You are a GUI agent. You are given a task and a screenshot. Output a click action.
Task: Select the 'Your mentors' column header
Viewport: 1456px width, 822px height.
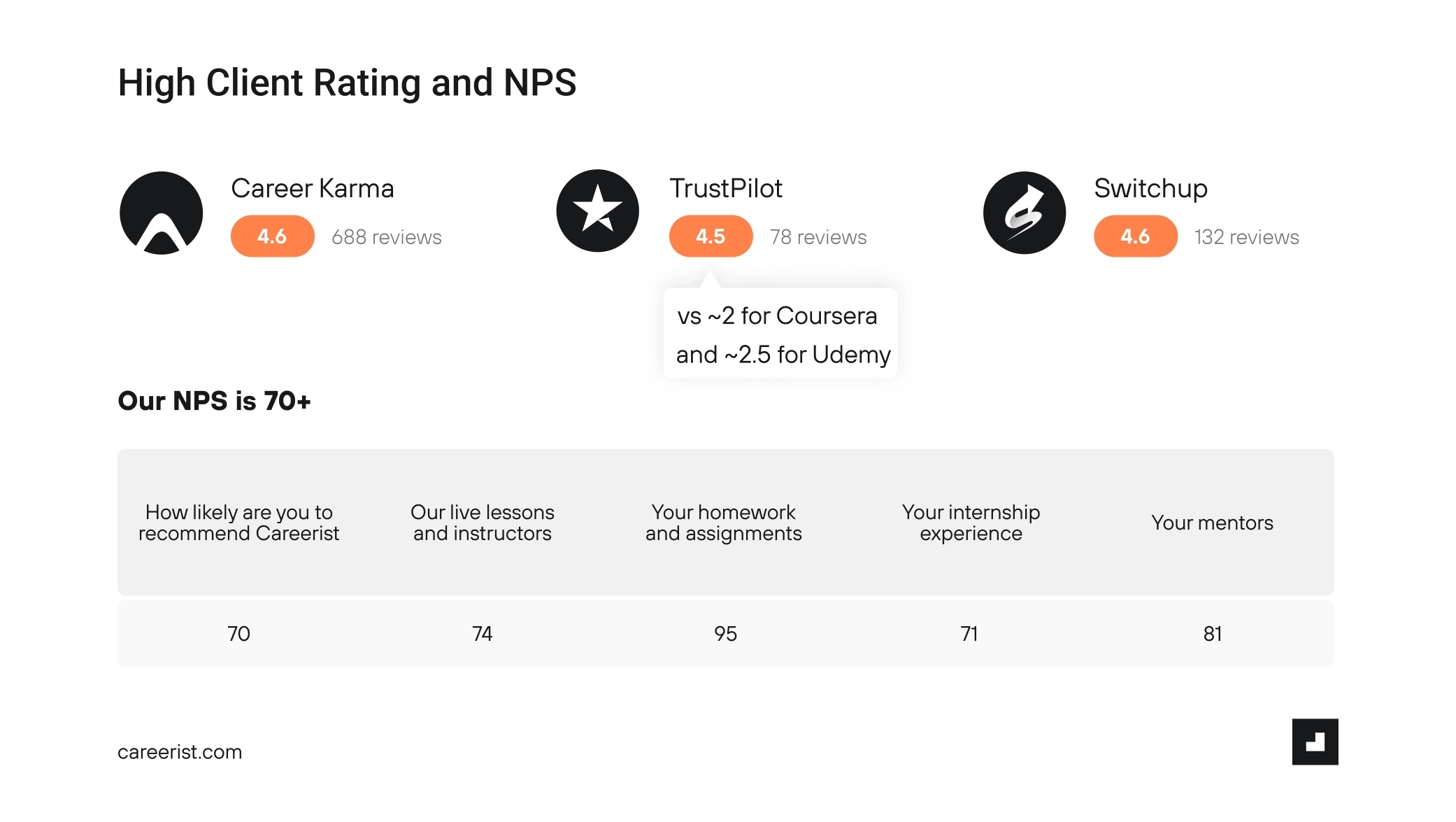tap(1212, 523)
